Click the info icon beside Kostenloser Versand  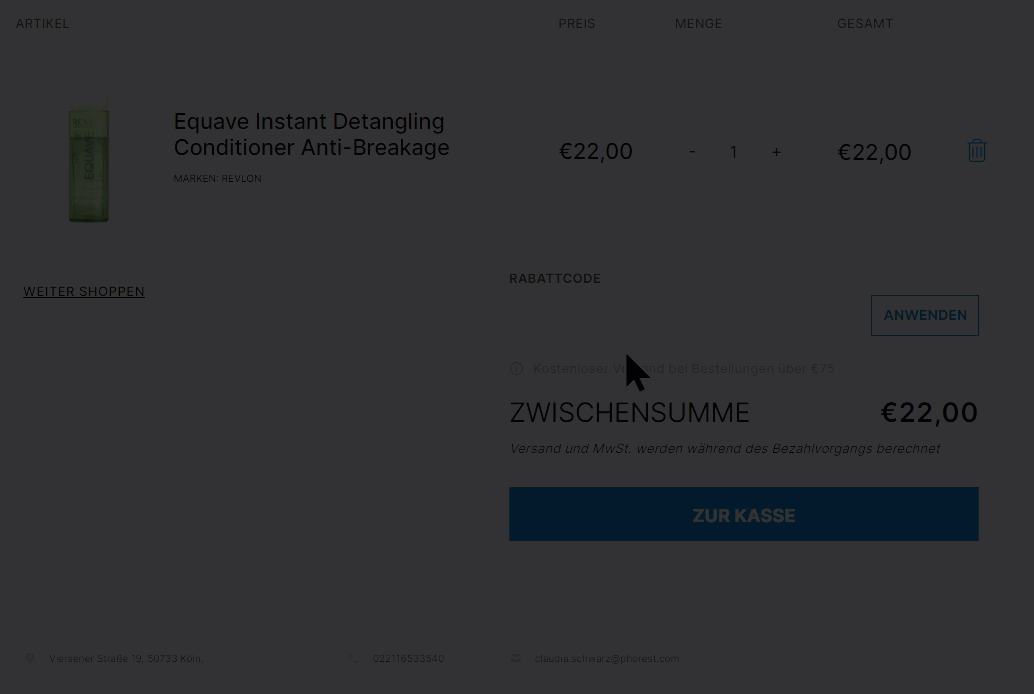pyautogui.click(x=516, y=369)
